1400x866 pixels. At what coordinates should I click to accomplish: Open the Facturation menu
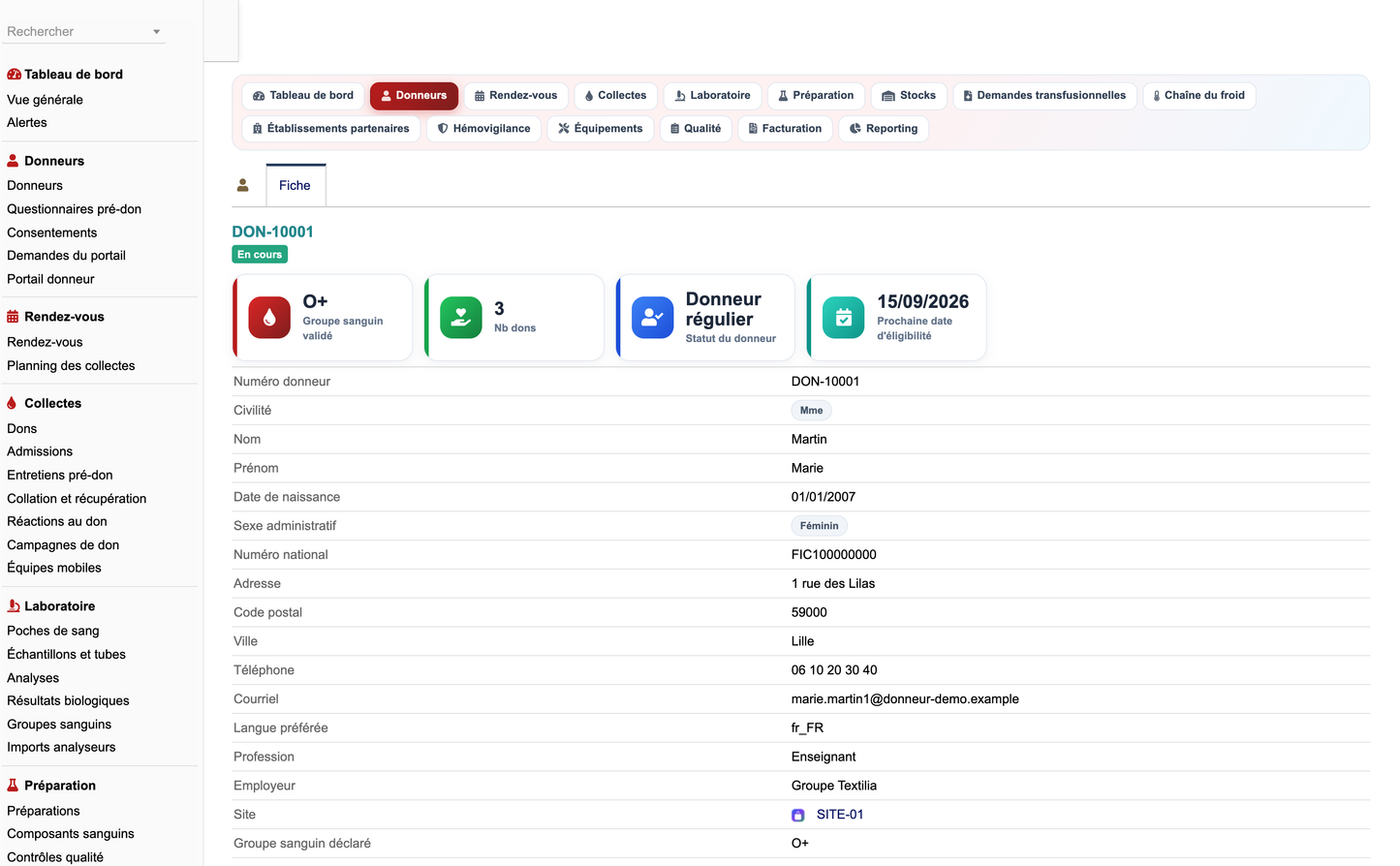pos(785,129)
